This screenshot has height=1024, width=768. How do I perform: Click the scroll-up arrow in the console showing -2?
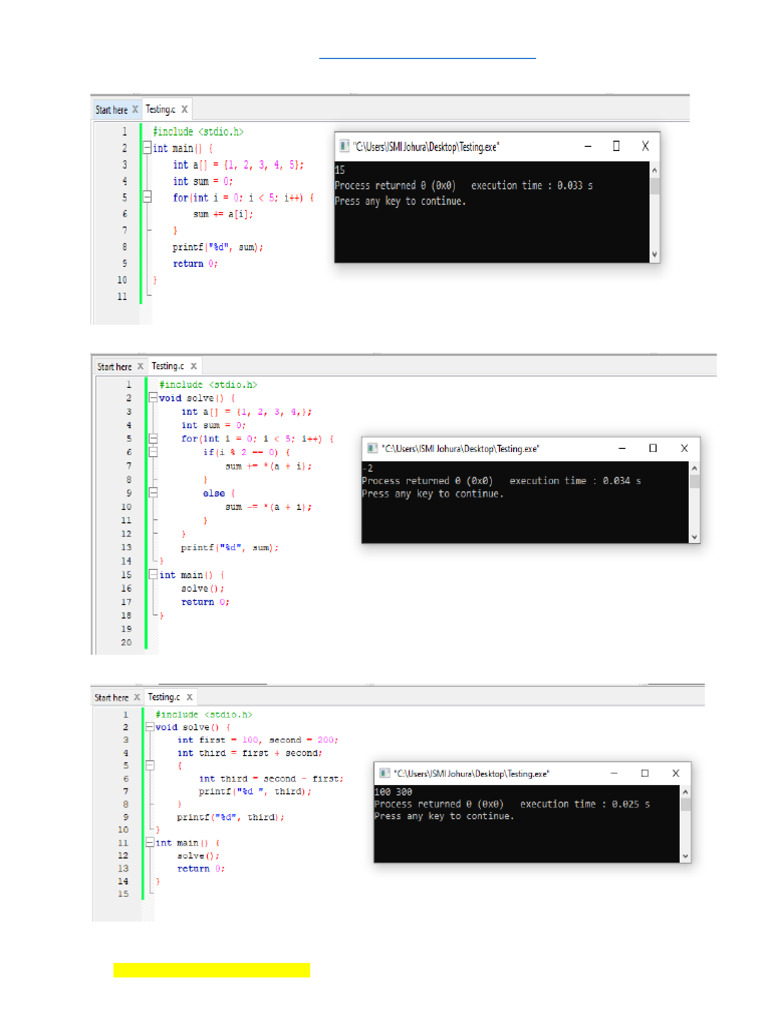(694, 468)
